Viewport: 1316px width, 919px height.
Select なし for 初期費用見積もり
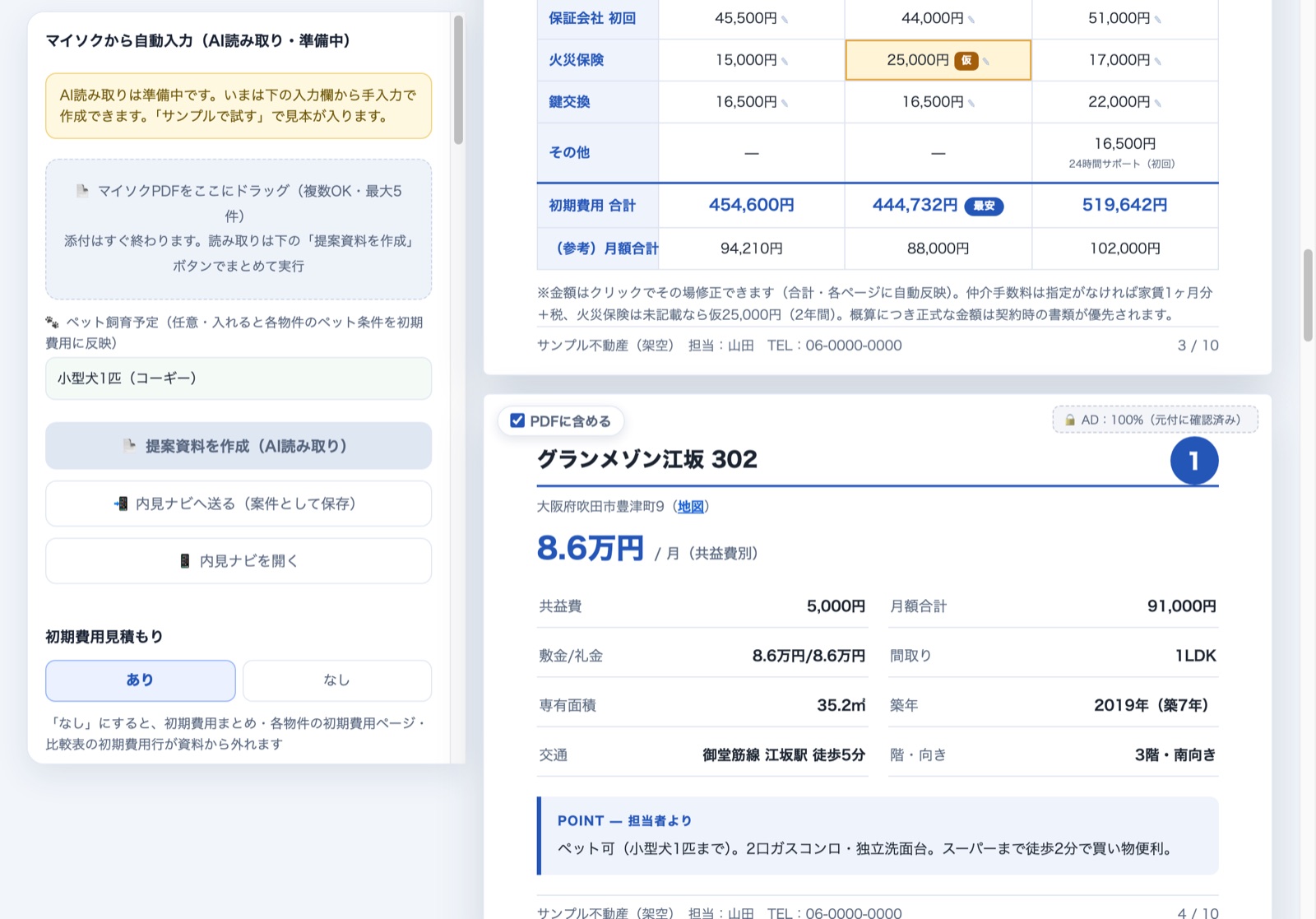pos(337,680)
